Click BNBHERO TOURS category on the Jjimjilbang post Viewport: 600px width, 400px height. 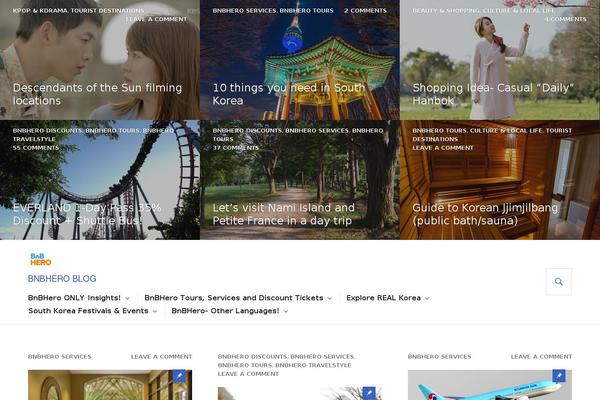click(439, 131)
